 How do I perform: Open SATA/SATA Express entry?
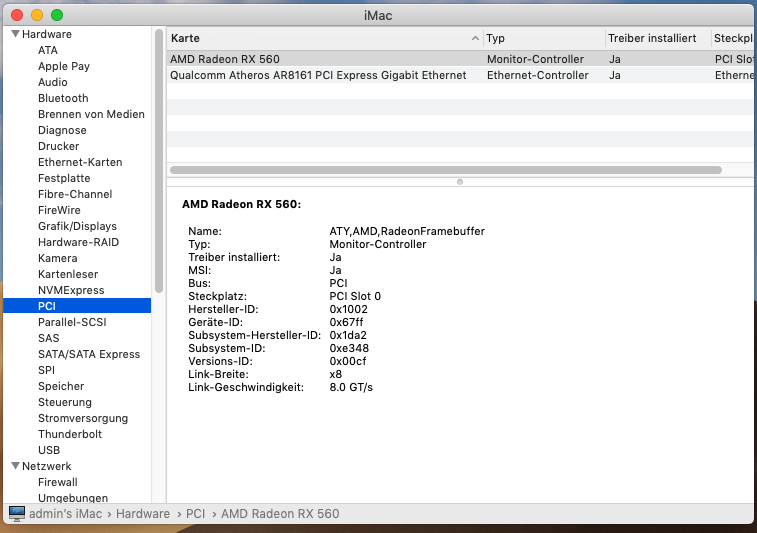(x=89, y=354)
